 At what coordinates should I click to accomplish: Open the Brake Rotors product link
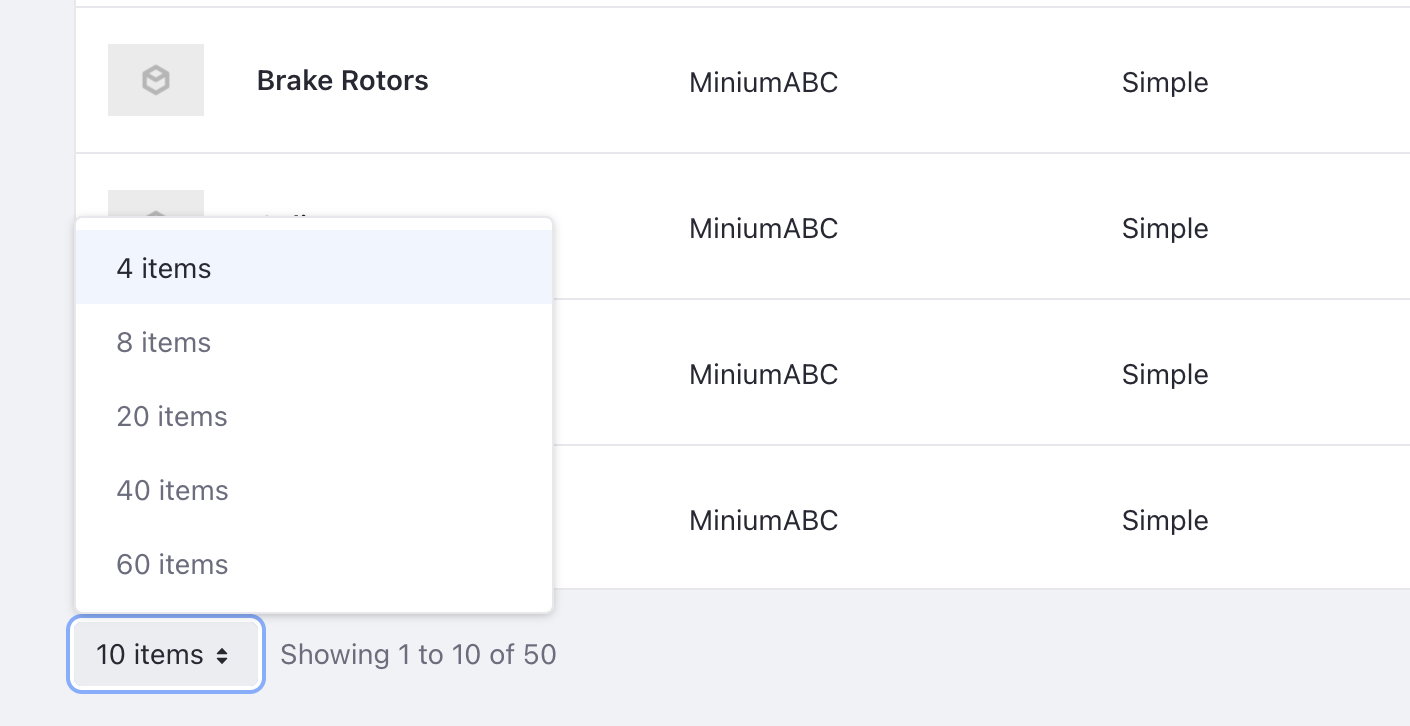pyautogui.click(x=343, y=81)
